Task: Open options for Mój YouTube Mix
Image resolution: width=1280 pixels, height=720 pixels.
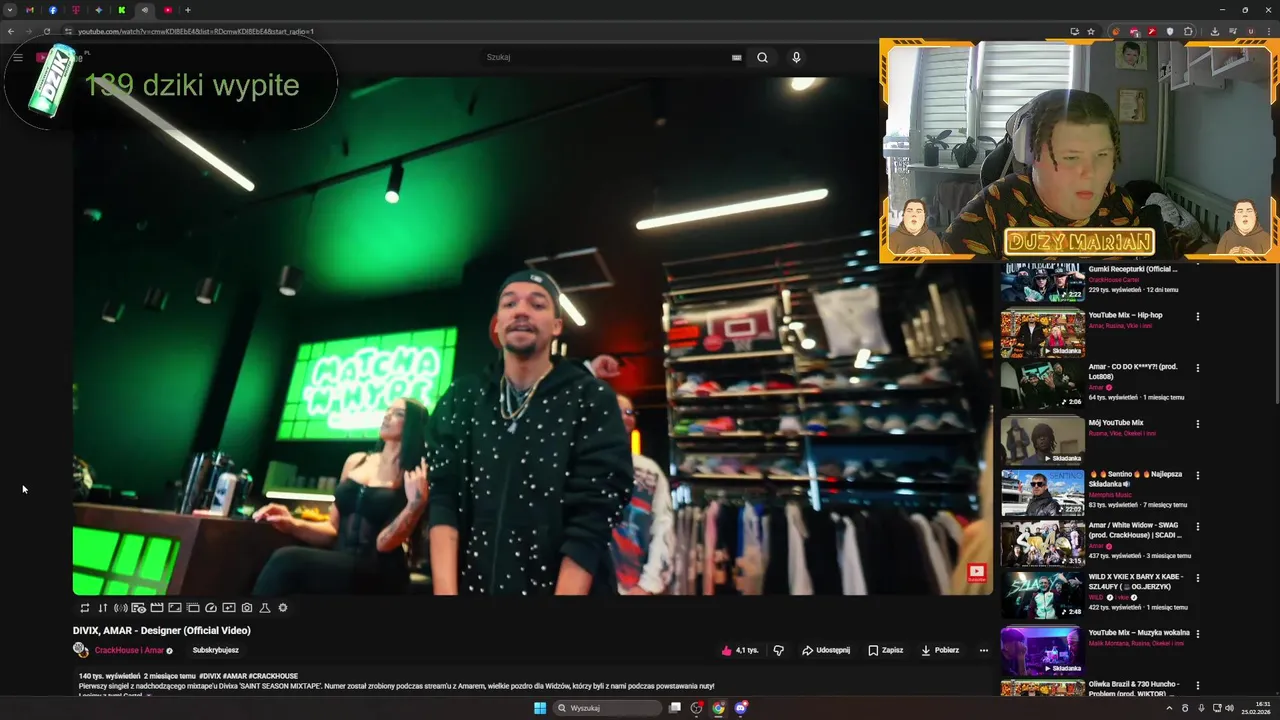Action: 1197,424
